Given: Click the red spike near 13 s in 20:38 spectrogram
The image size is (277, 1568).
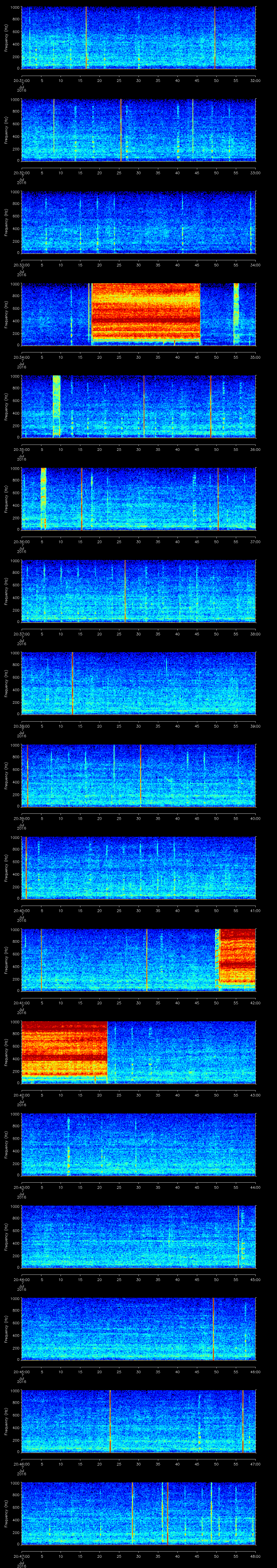Looking at the screenshot, I should click(x=72, y=683).
